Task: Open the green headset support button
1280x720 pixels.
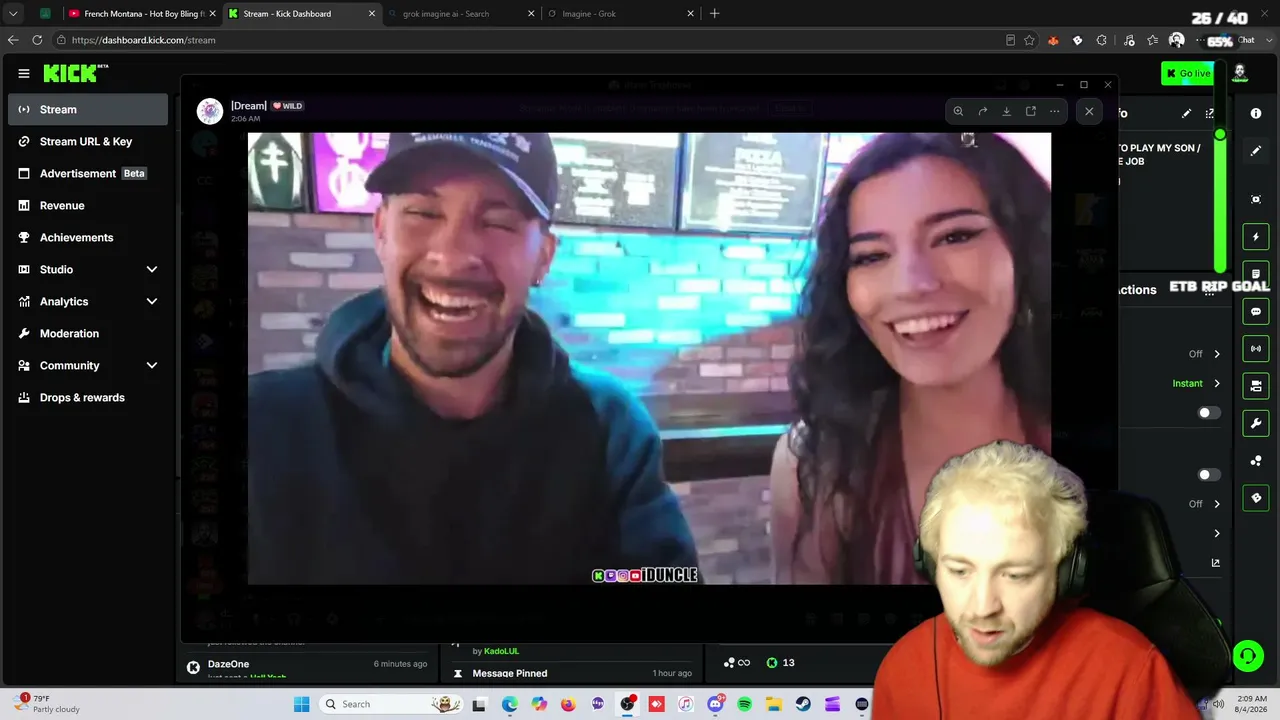Action: pos(1248,656)
